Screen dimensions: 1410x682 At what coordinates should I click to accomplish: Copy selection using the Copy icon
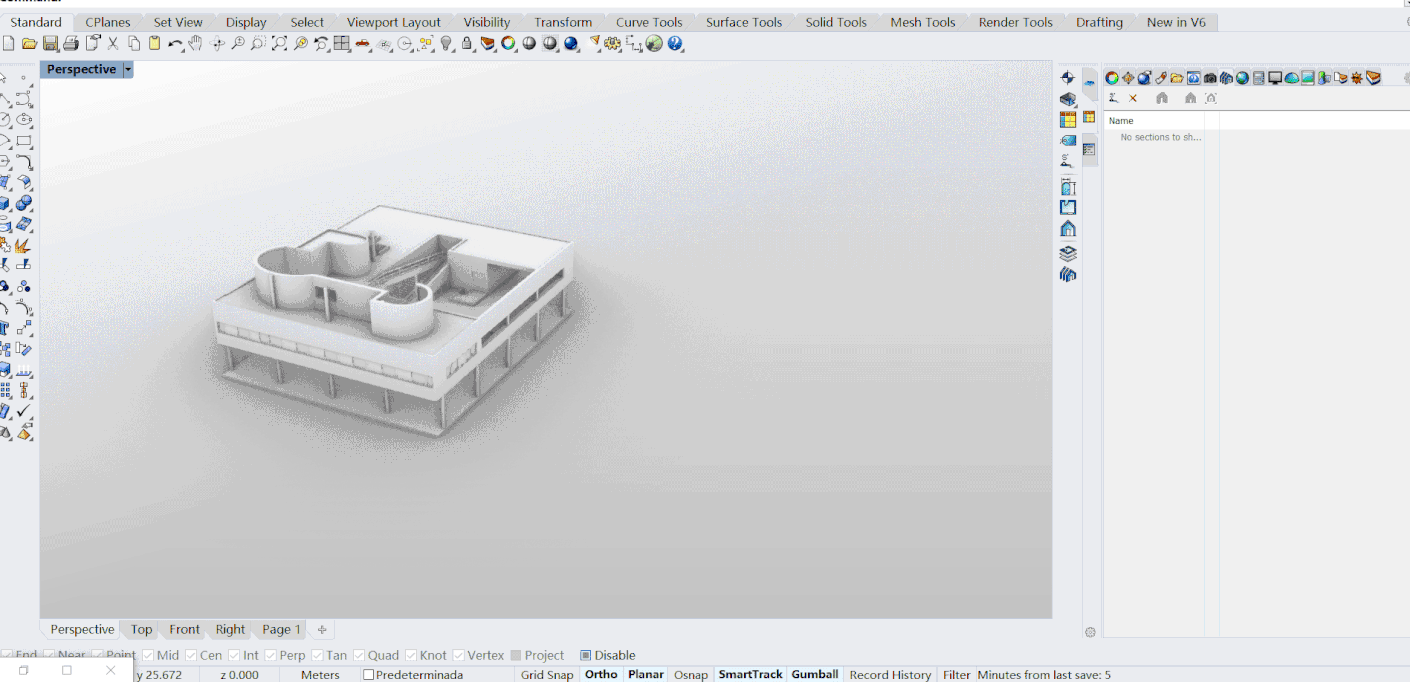(x=134, y=44)
